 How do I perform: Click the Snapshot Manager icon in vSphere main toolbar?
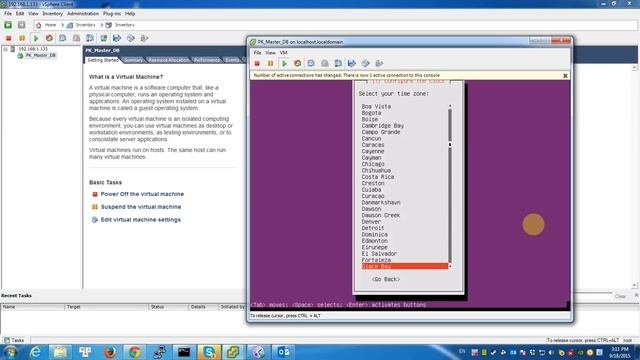click(90, 38)
